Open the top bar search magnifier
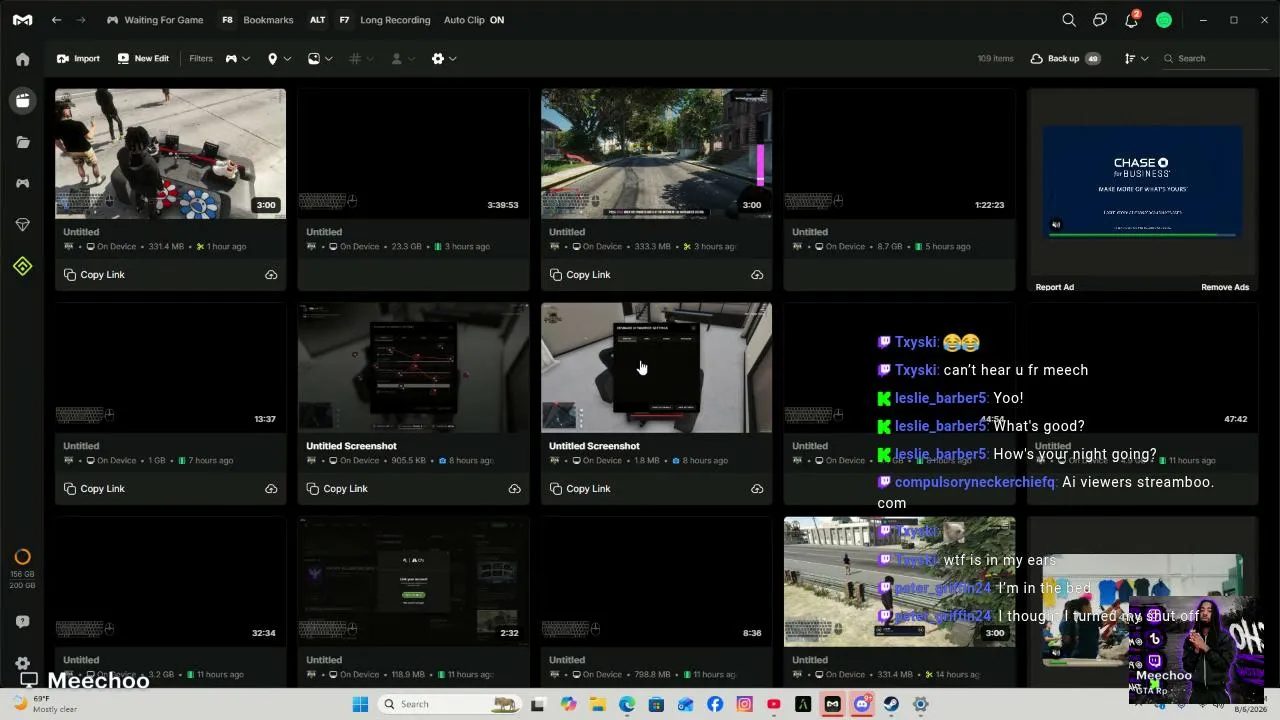1280x720 pixels. [1069, 20]
